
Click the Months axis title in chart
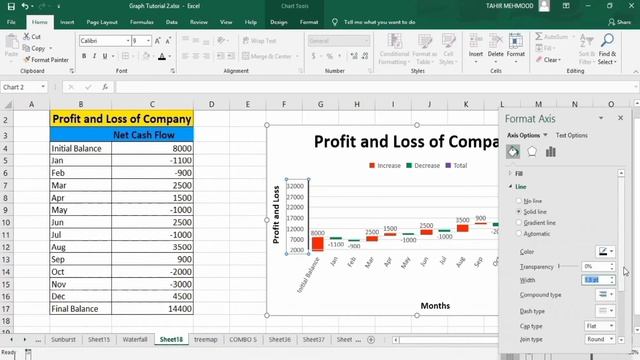point(435,306)
